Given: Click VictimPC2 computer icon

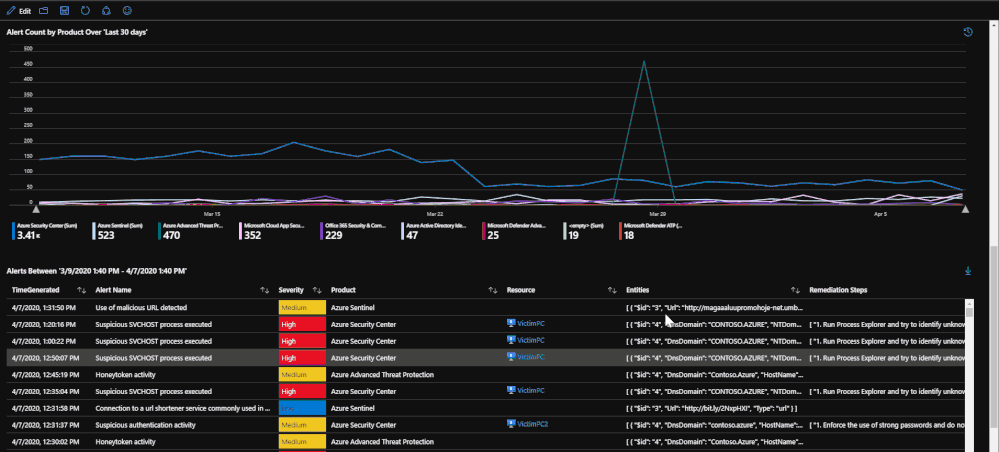Looking at the screenshot, I should pos(511,423).
